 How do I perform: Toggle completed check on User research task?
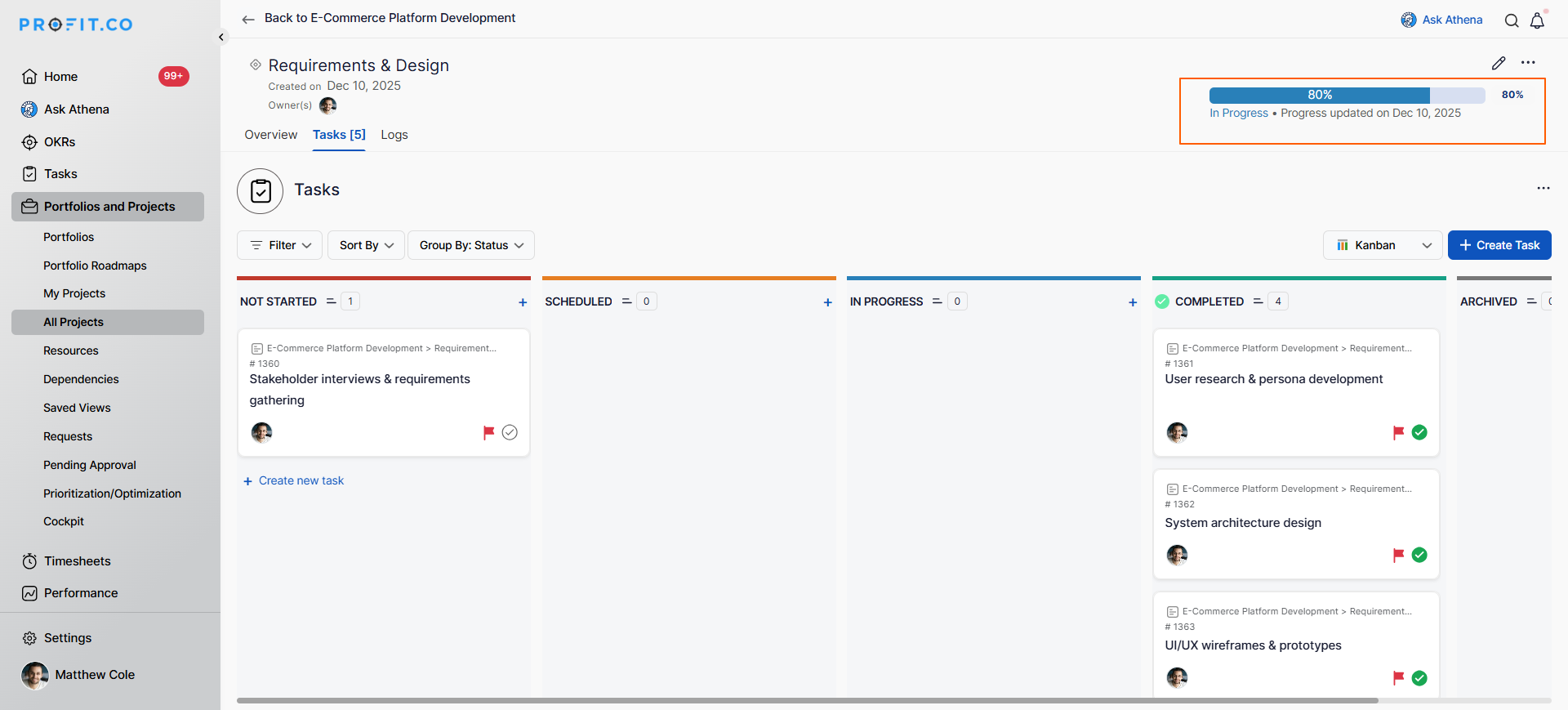(x=1419, y=432)
